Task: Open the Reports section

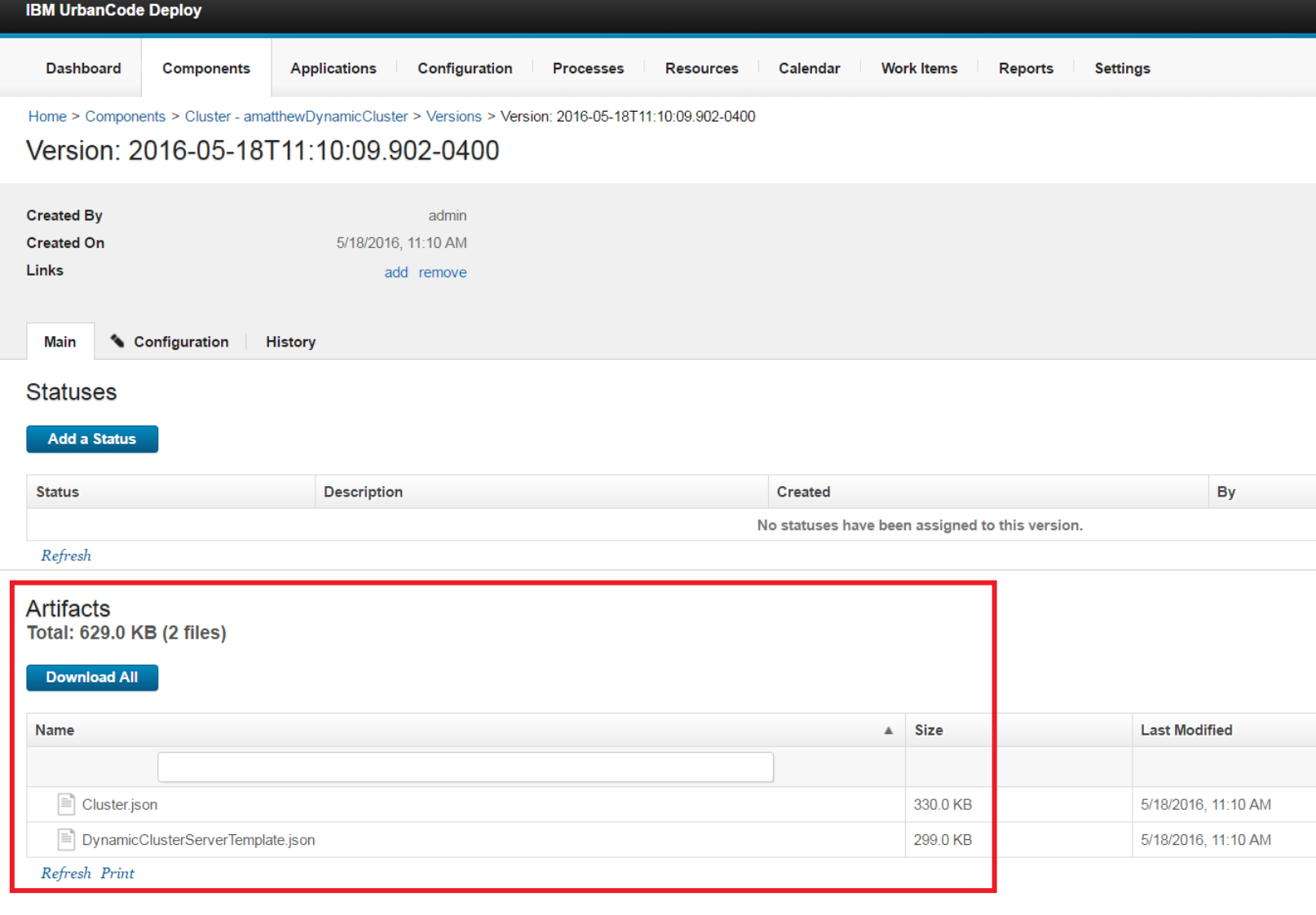Action: click(x=1025, y=69)
